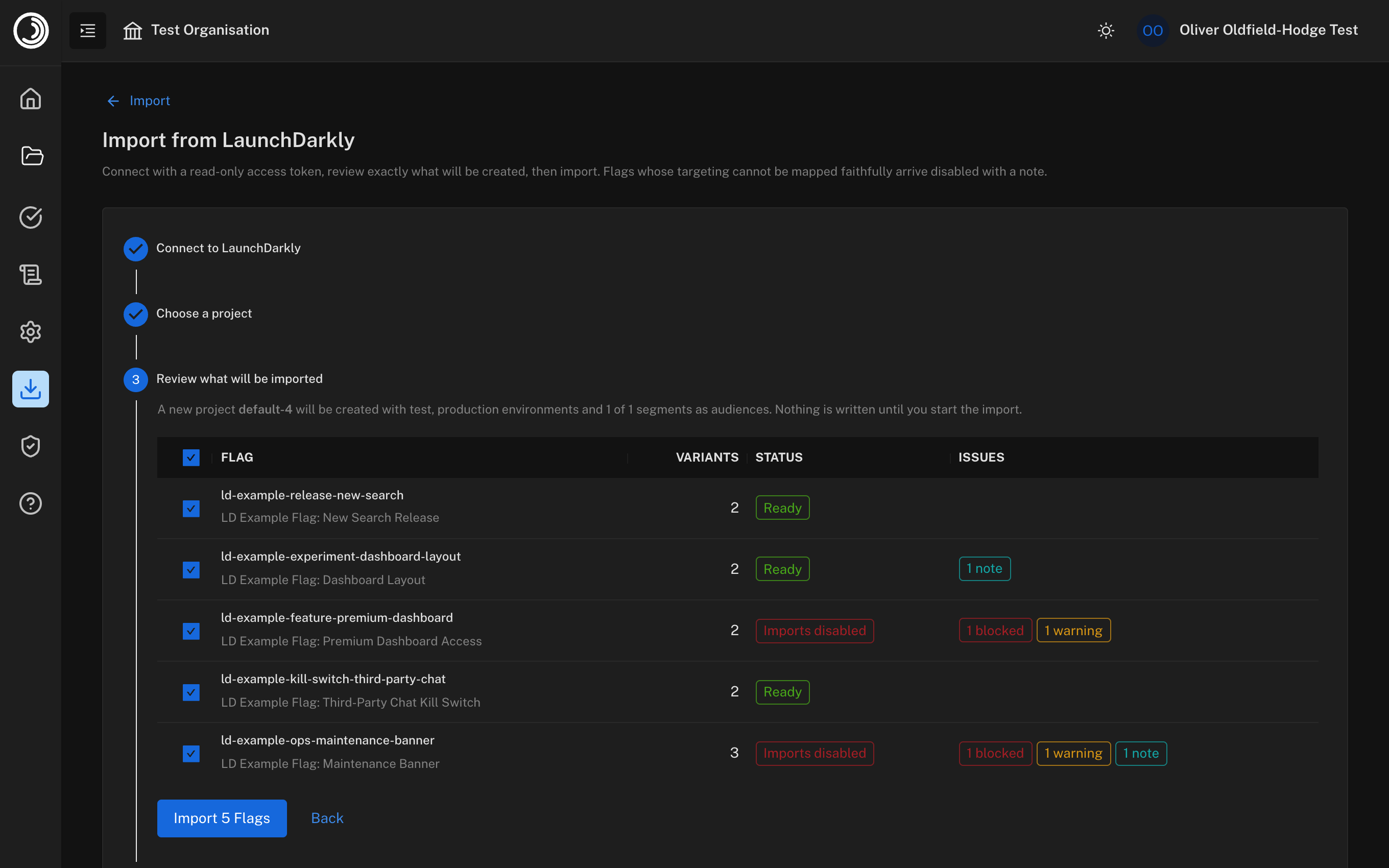Click the app logo in the top-left corner

[x=31, y=31]
